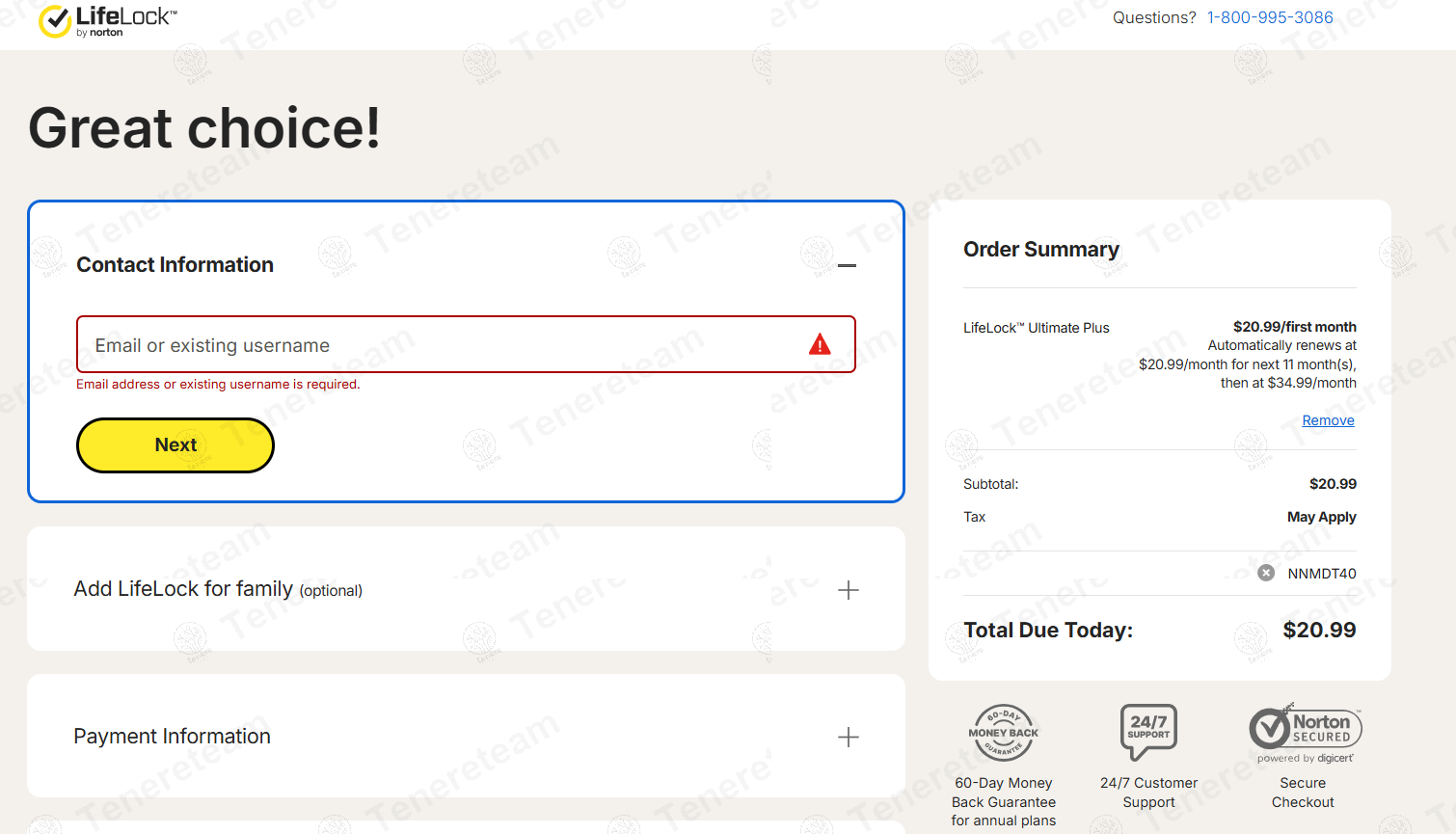Click the LifeLock by Norton logo

point(107,21)
